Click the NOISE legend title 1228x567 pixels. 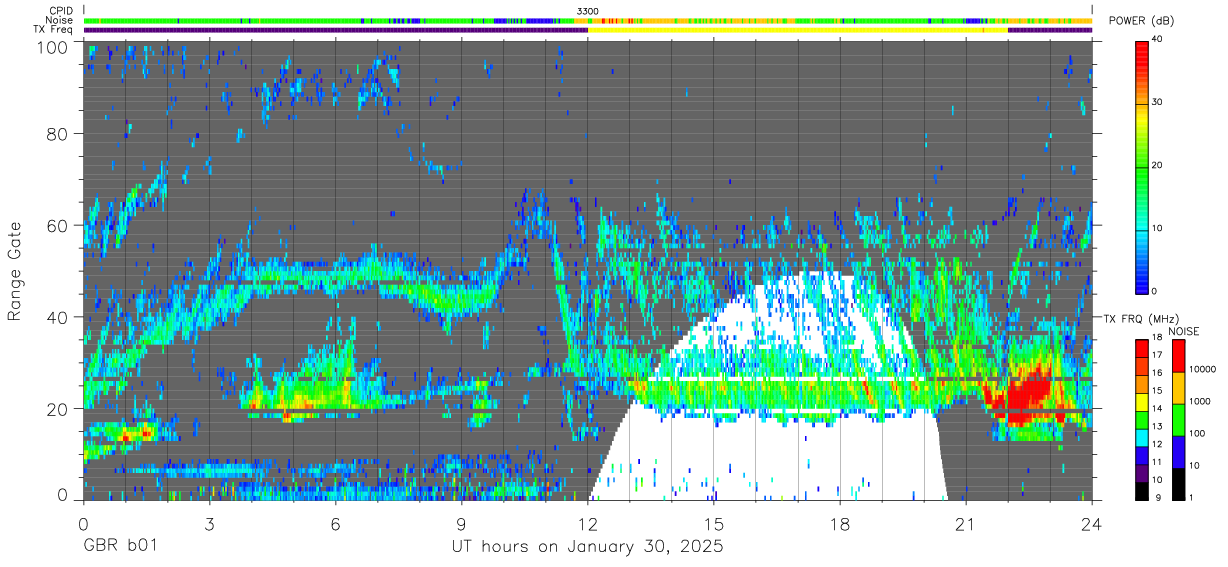(1182, 331)
